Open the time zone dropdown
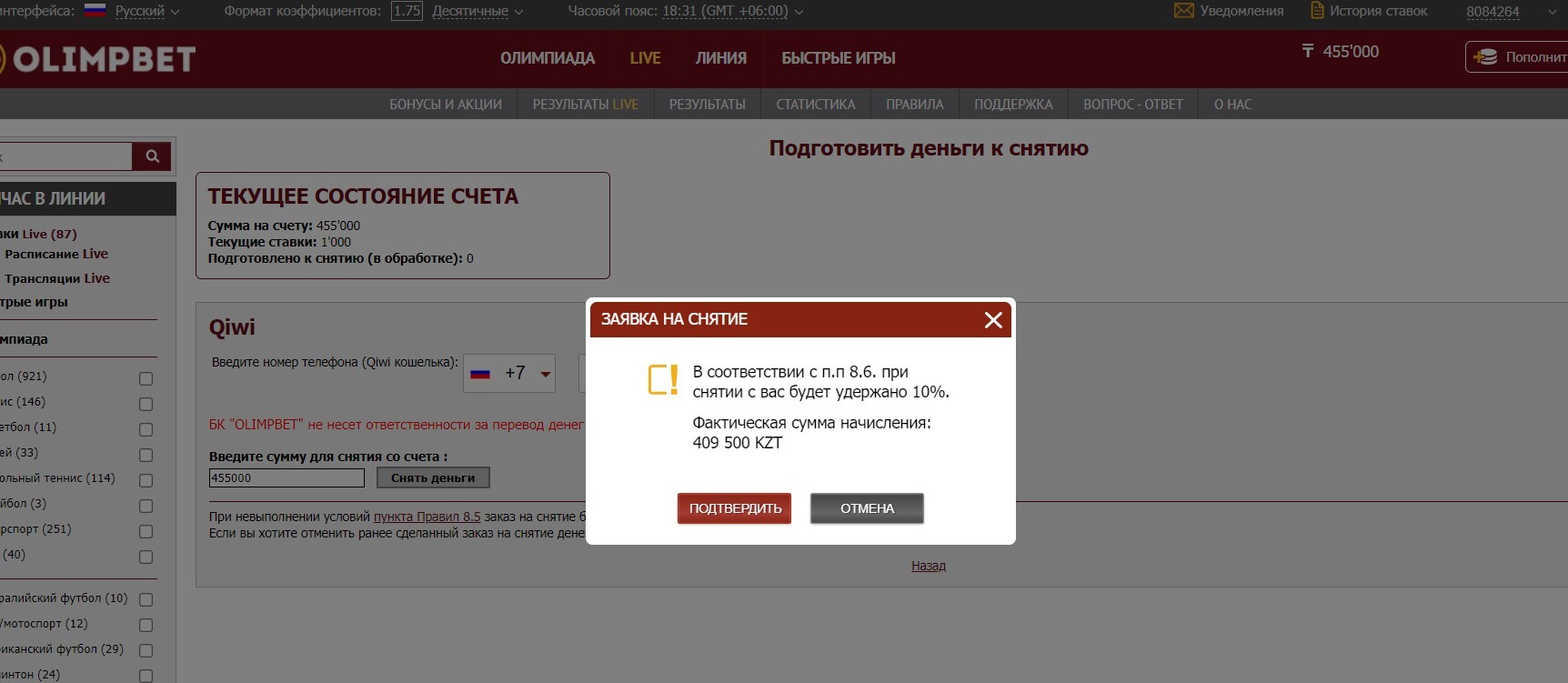Viewport: 1568px width, 683px height. (732, 11)
